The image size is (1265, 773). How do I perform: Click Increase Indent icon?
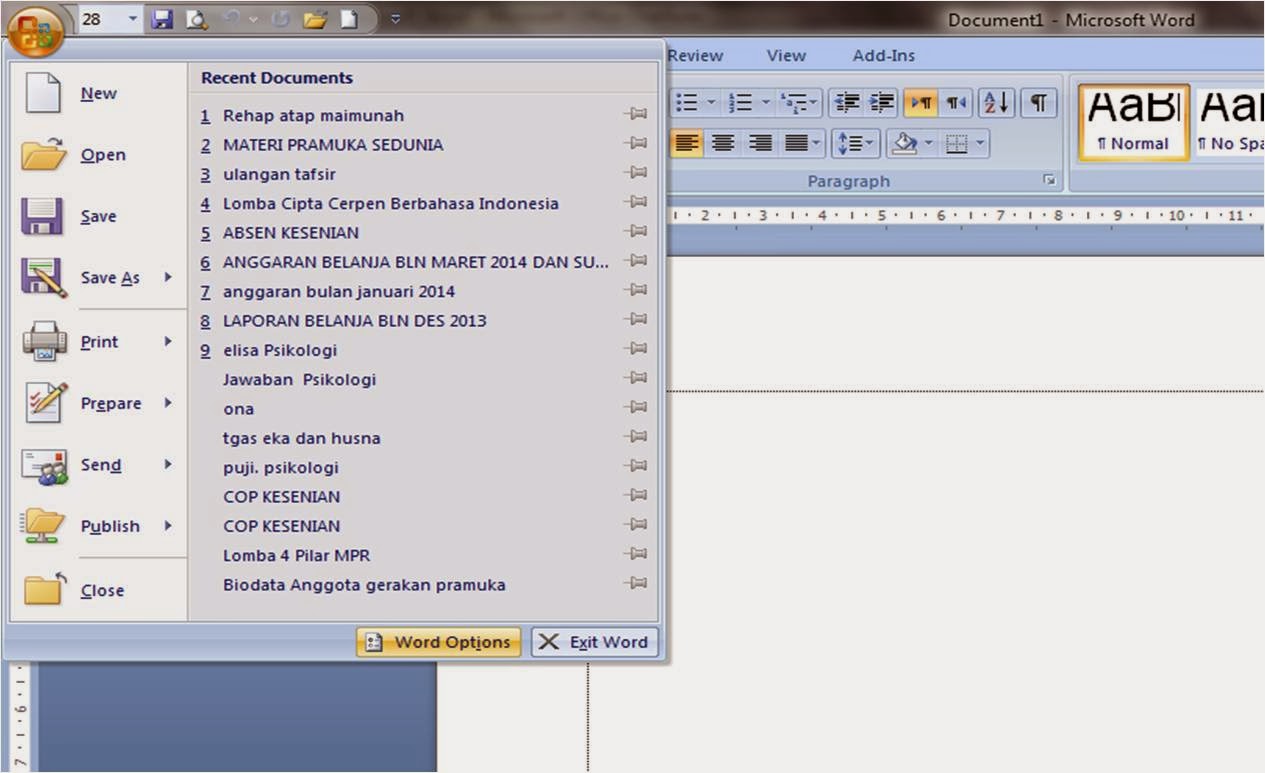(x=882, y=103)
